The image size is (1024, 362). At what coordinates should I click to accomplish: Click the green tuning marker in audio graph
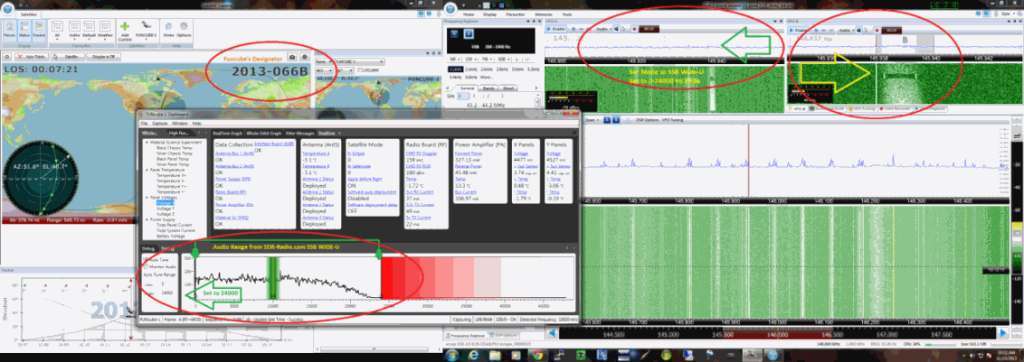click(x=273, y=277)
